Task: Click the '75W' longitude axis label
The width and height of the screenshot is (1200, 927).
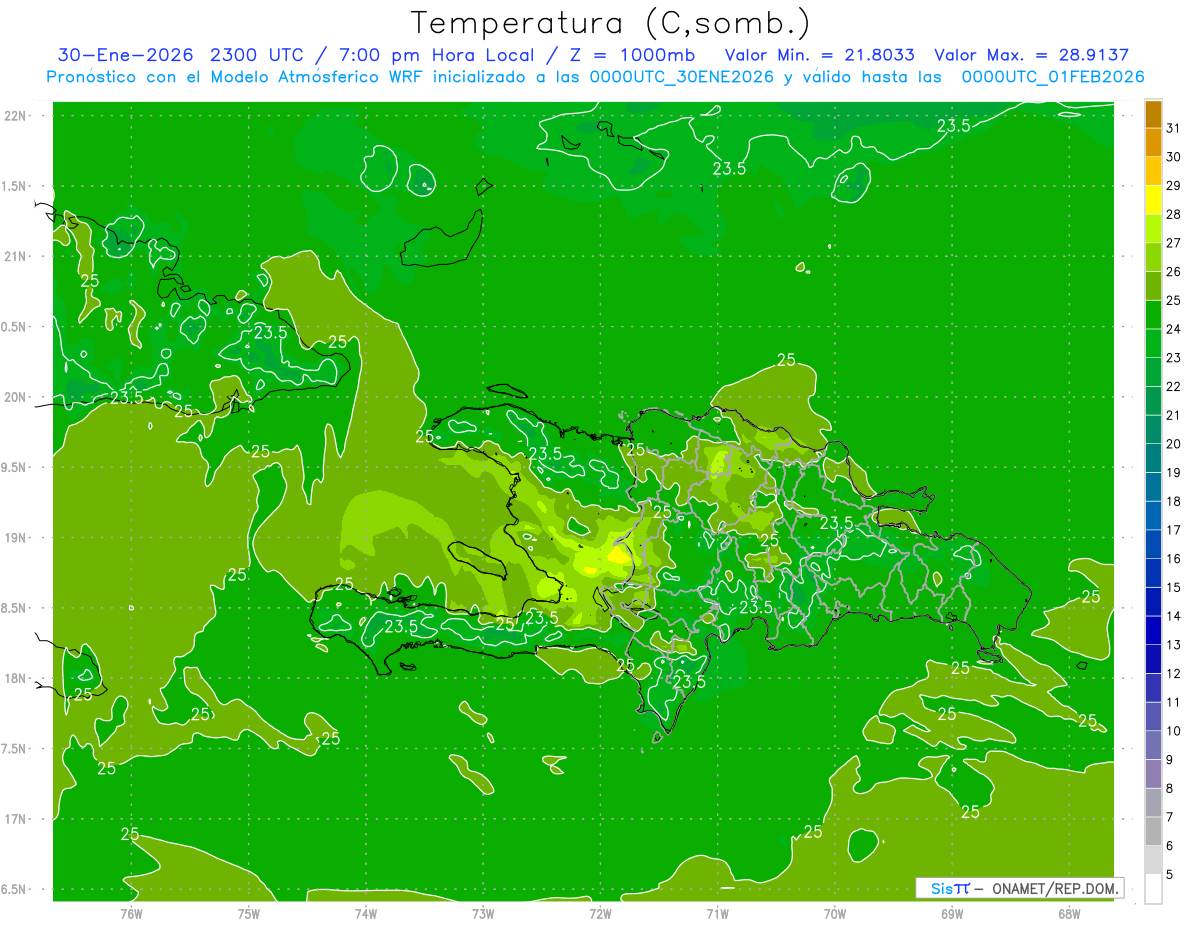Action: [x=248, y=914]
